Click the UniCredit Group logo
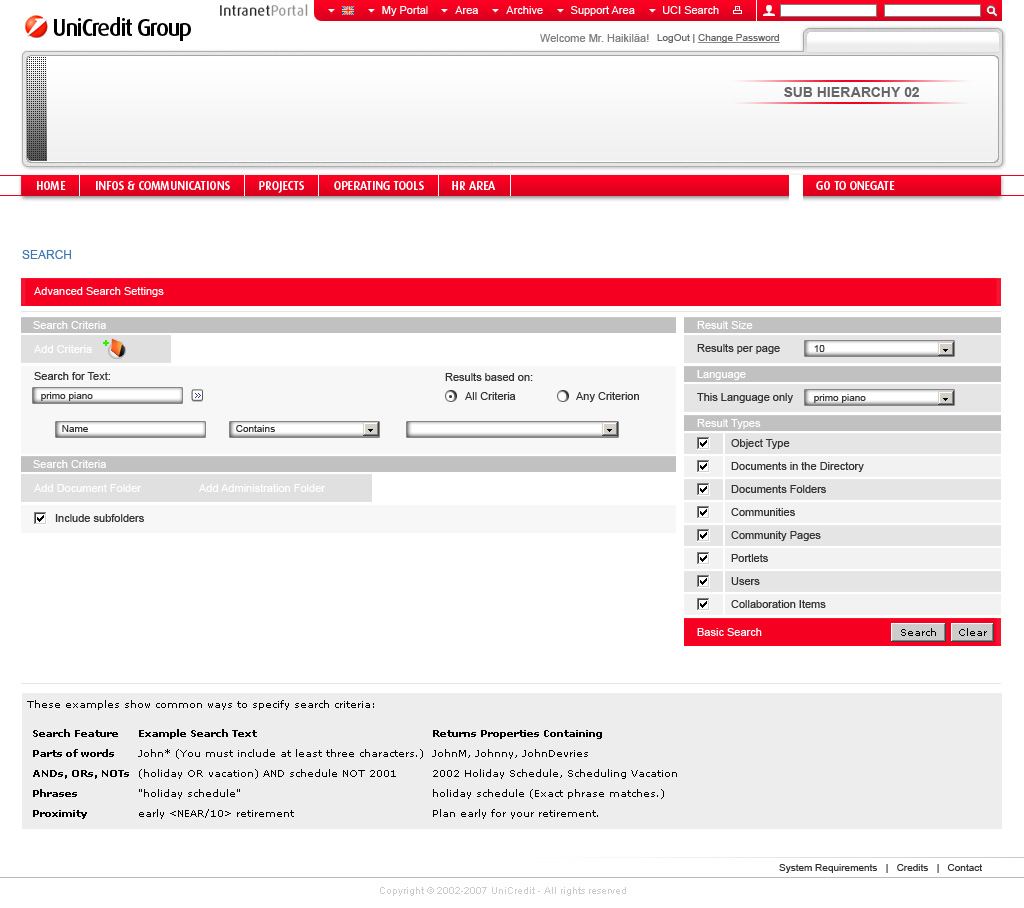Image resolution: width=1024 pixels, height=908 pixels. coord(108,28)
